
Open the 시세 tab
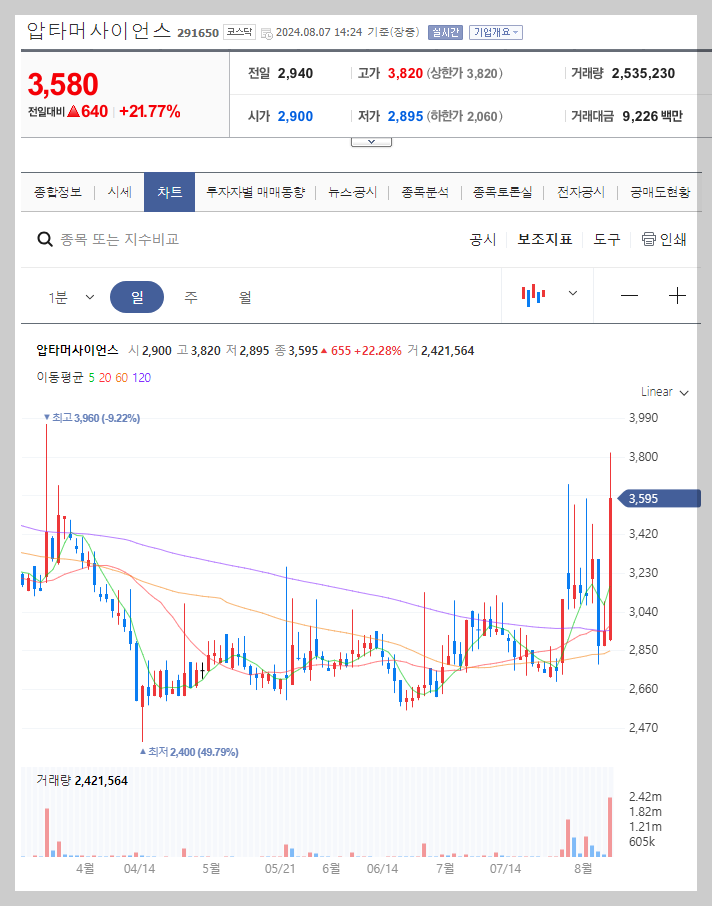120,192
